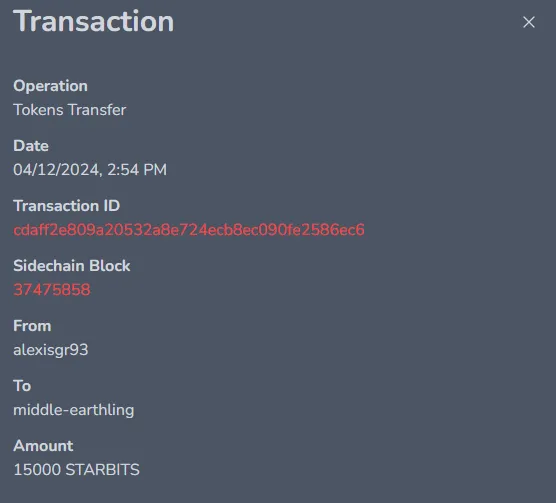Click the To label

22,386
